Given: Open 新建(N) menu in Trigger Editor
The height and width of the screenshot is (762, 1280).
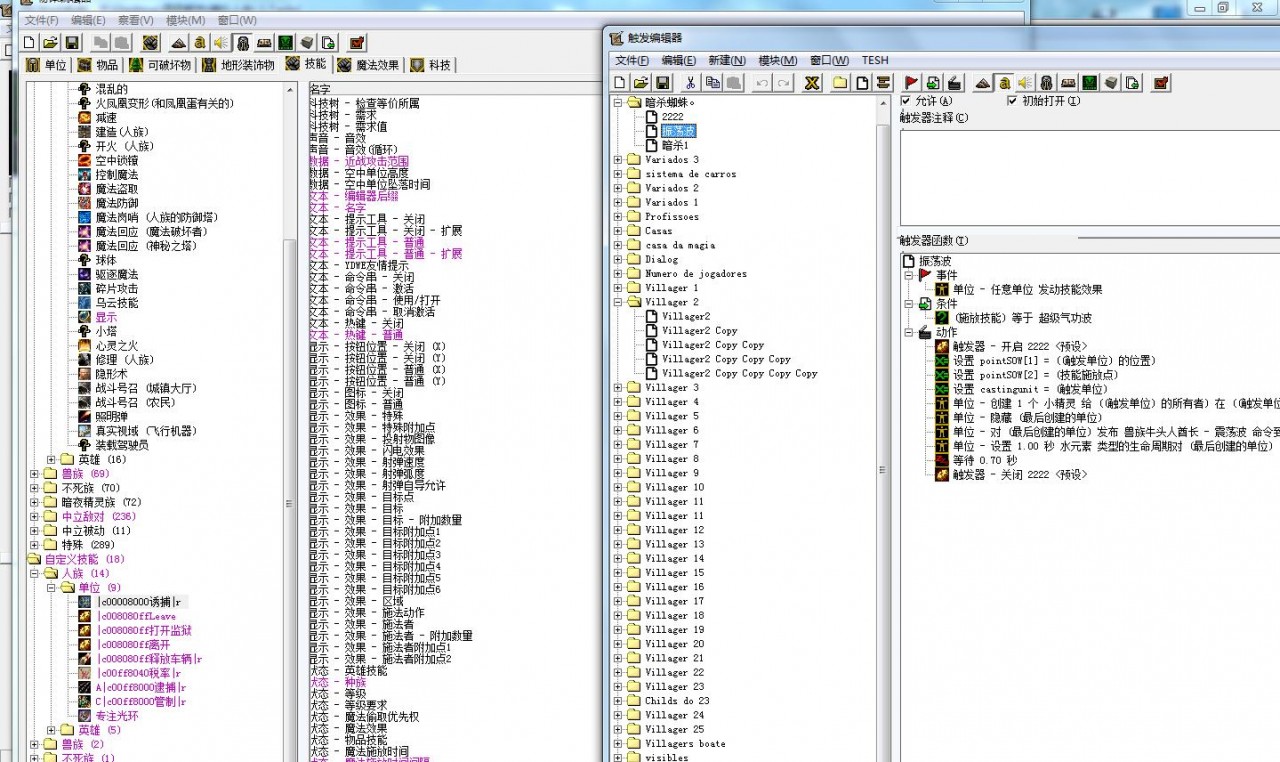Looking at the screenshot, I should tap(727, 60).
